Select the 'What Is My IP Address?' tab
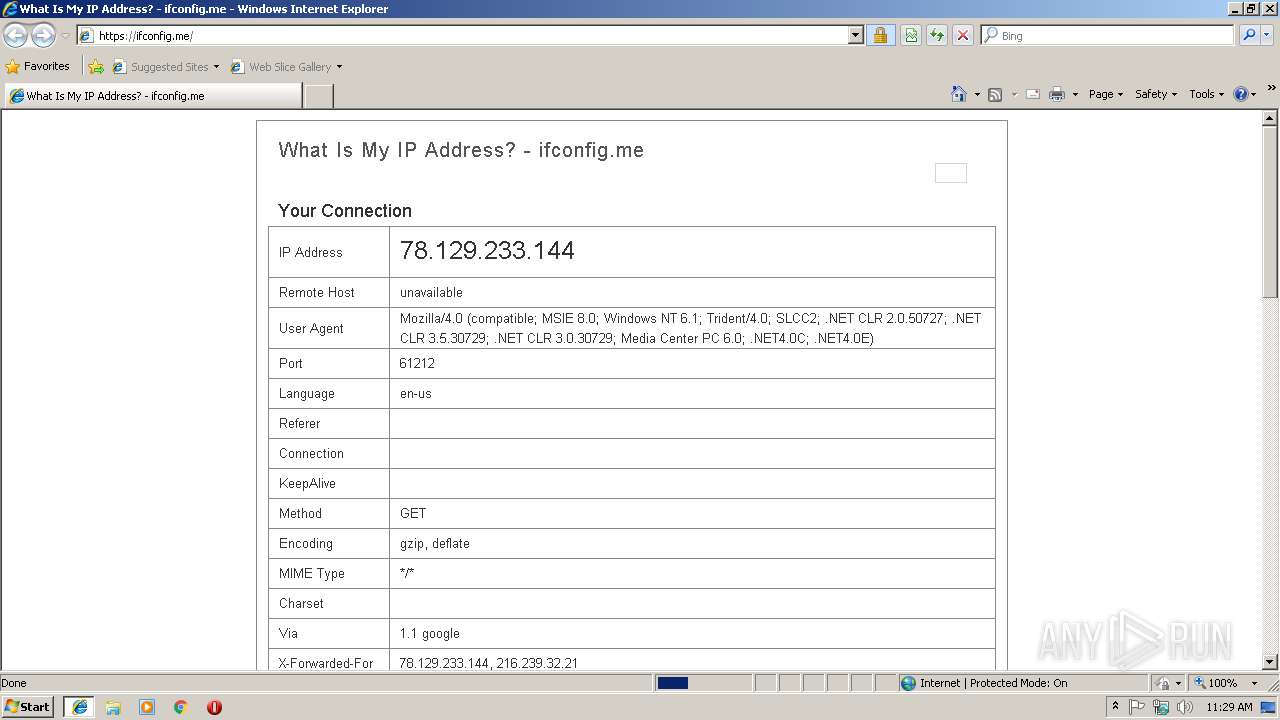 click(153, 96)
